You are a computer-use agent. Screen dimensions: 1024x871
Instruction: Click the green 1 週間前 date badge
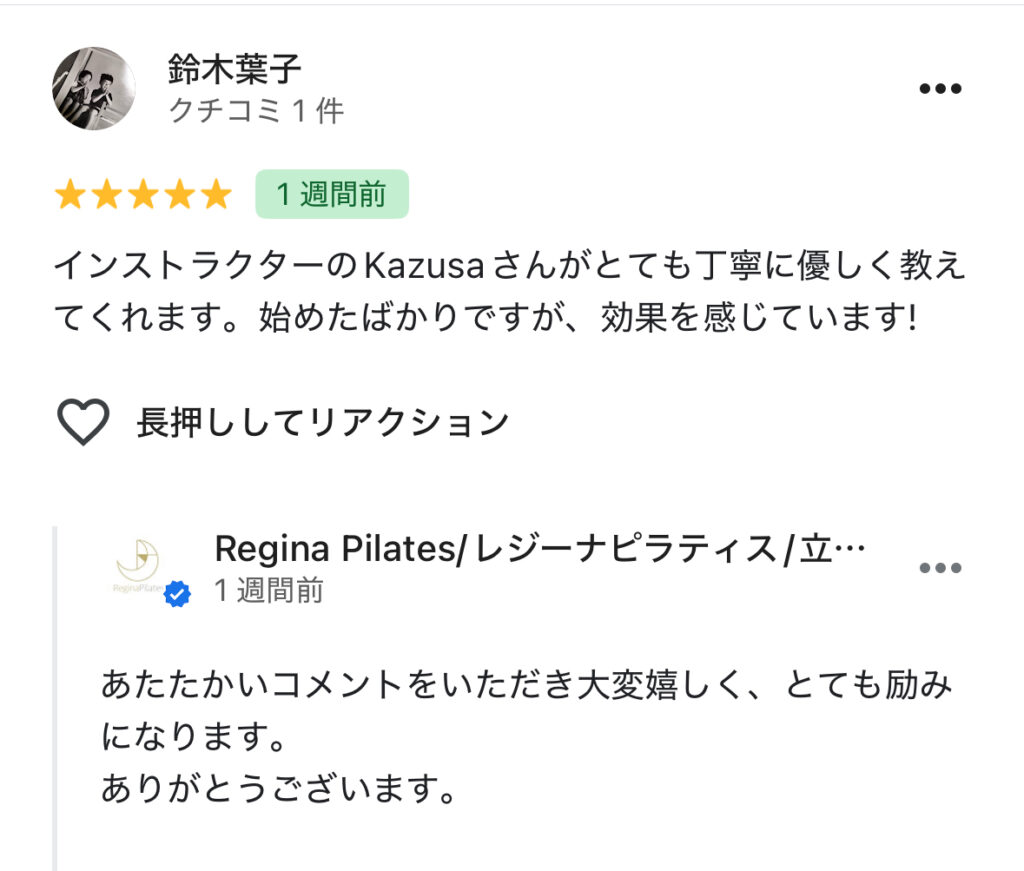(x=332, y=194)
